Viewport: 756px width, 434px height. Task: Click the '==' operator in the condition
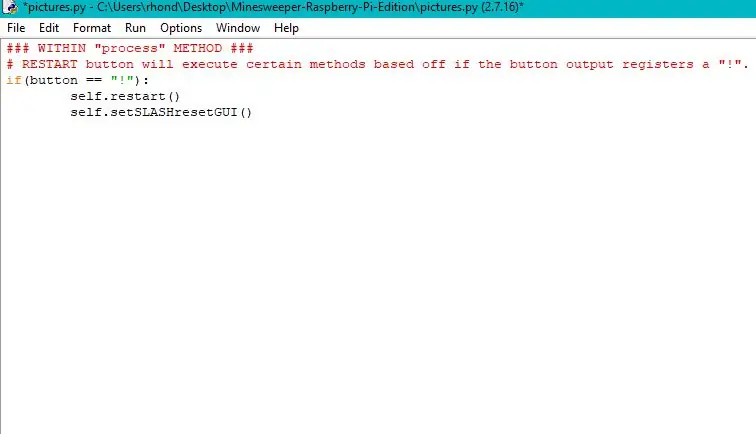click(94, 80)
